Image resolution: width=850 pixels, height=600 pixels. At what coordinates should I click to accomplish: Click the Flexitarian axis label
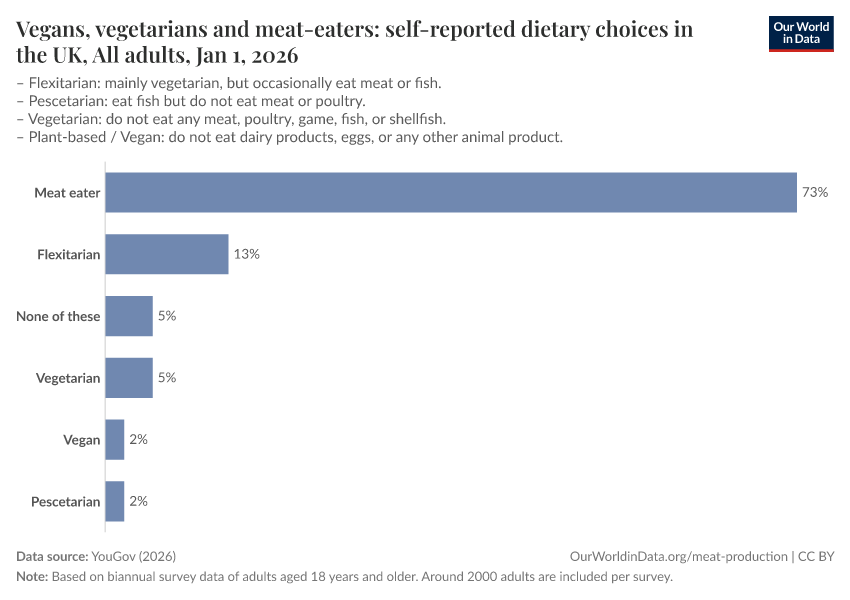click(x=68, y=255)
